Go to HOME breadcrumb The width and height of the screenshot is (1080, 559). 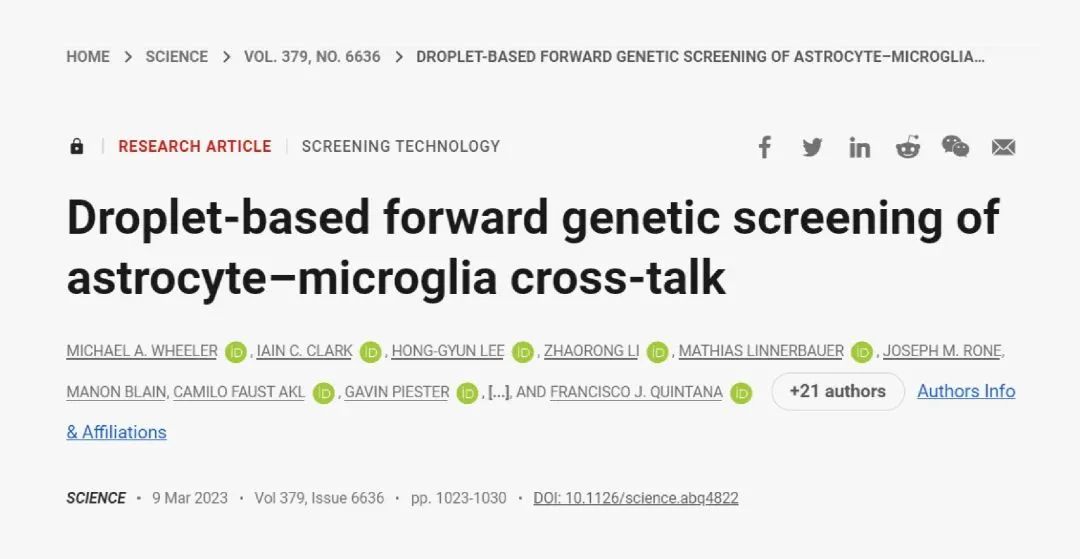tap(88, 56)
